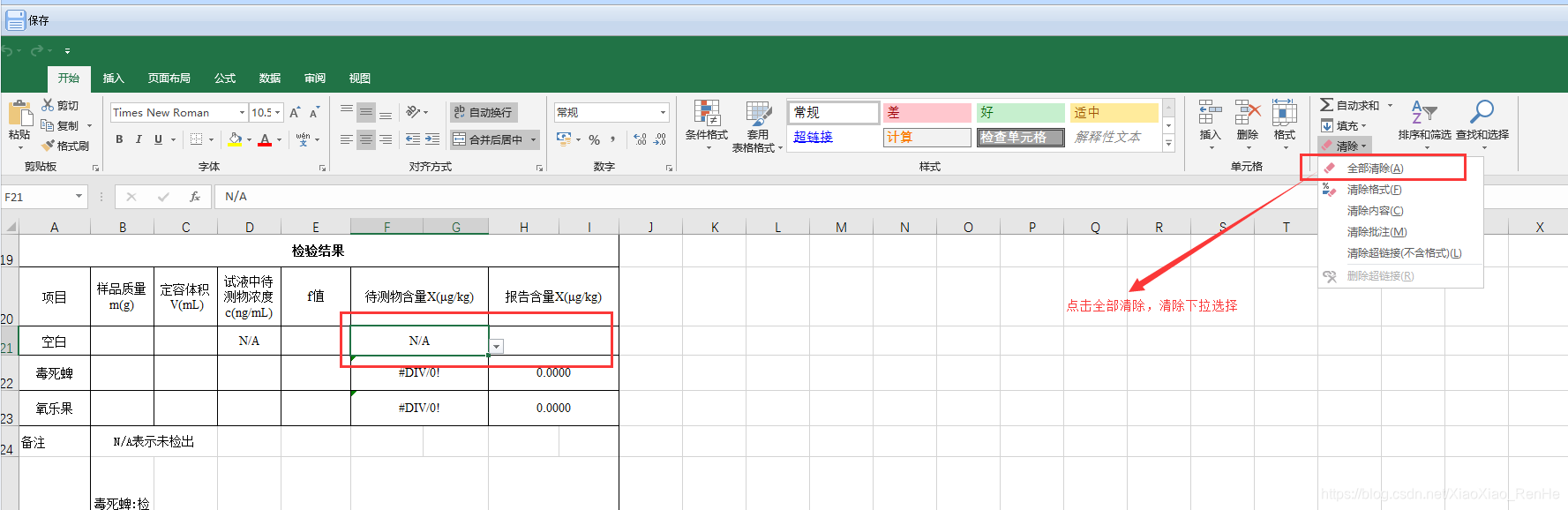Image resolution: width=1568 pixels, height=510 pixels.
Task: Apply the 差 (Bad) cell style
Action: [927, 112]
